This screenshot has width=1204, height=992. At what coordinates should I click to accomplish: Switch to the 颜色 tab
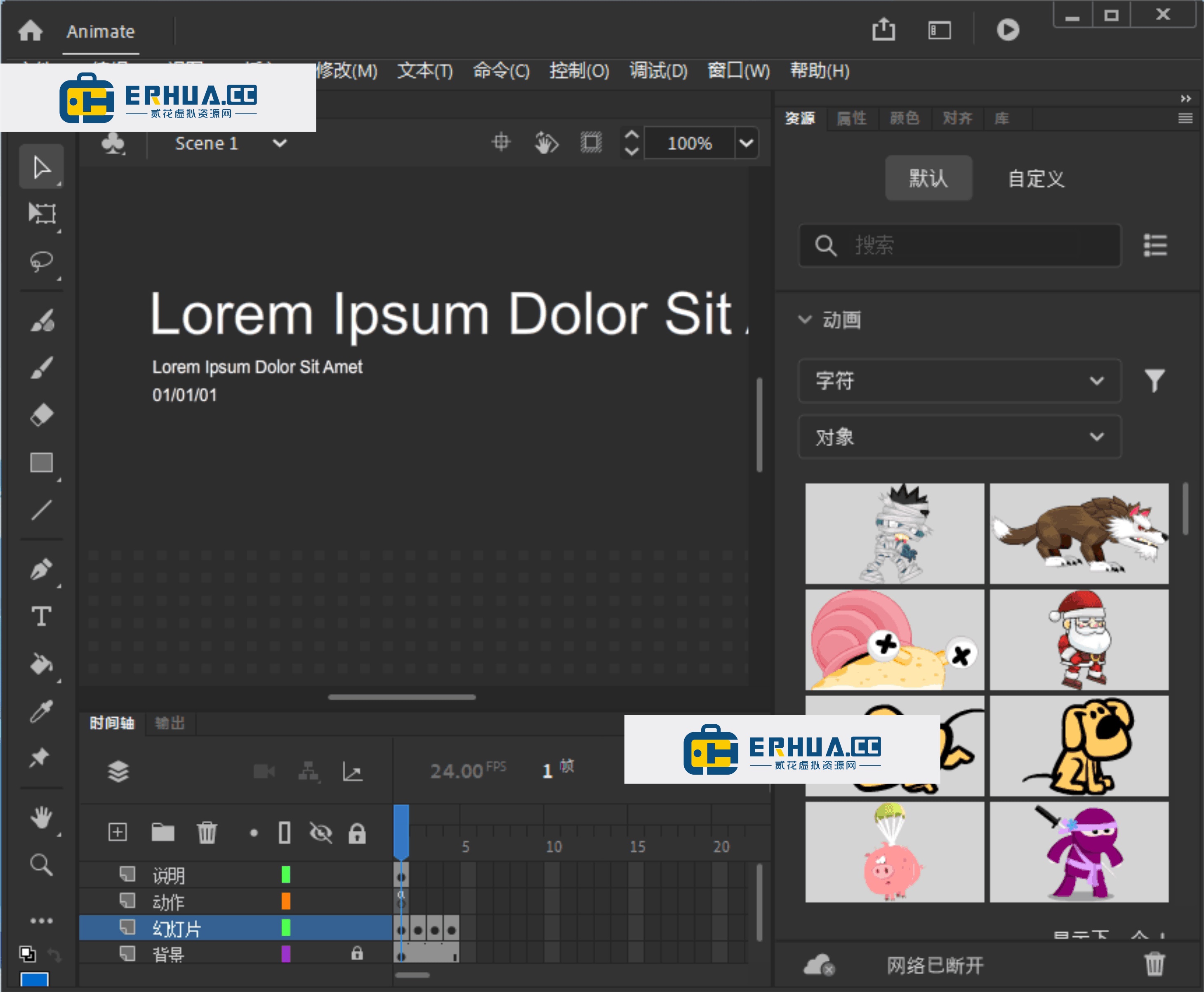click(905, 118)
